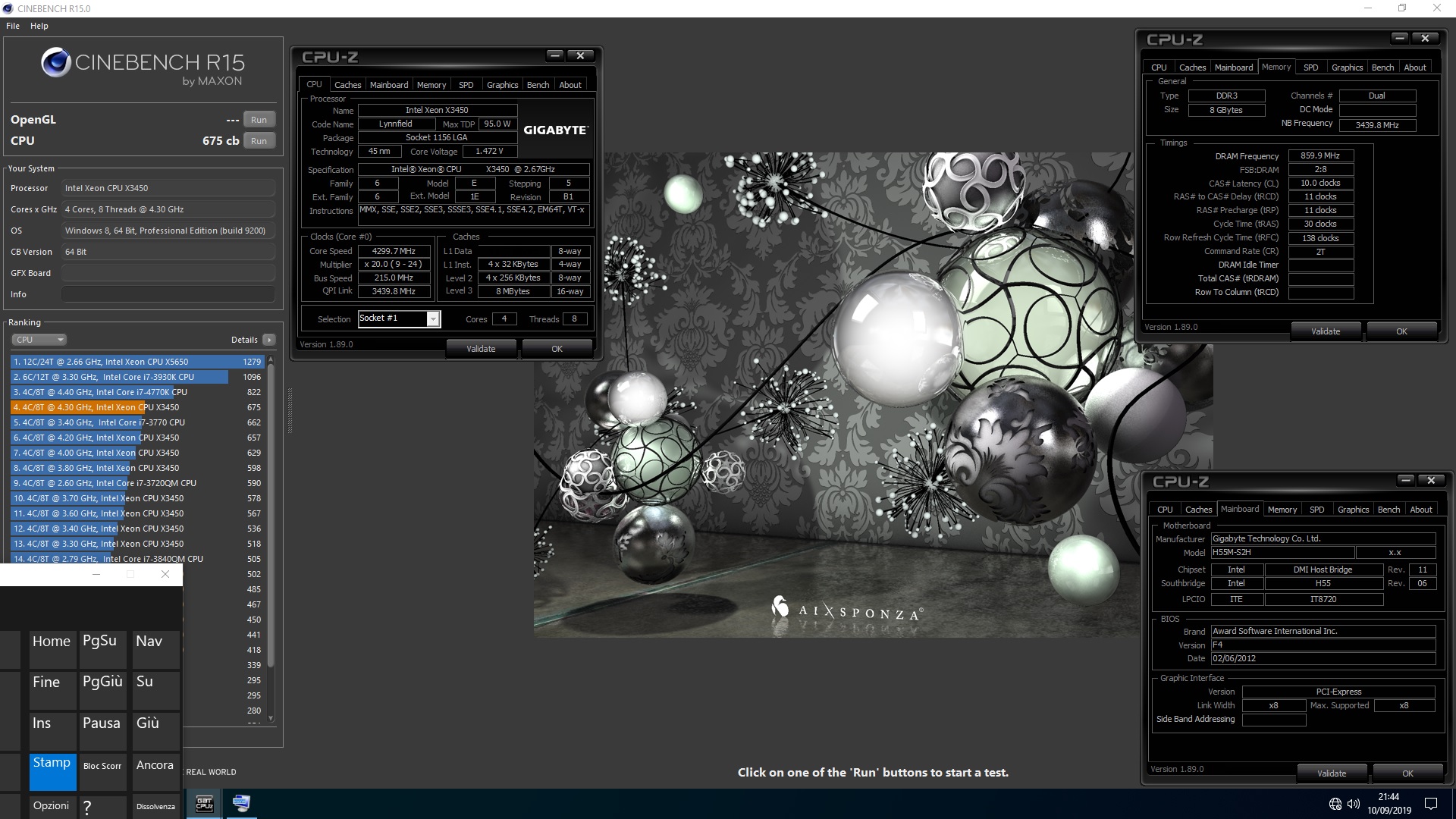The image size is (1456, 819).
Task: Click the Pausa key
Action: 103,731
